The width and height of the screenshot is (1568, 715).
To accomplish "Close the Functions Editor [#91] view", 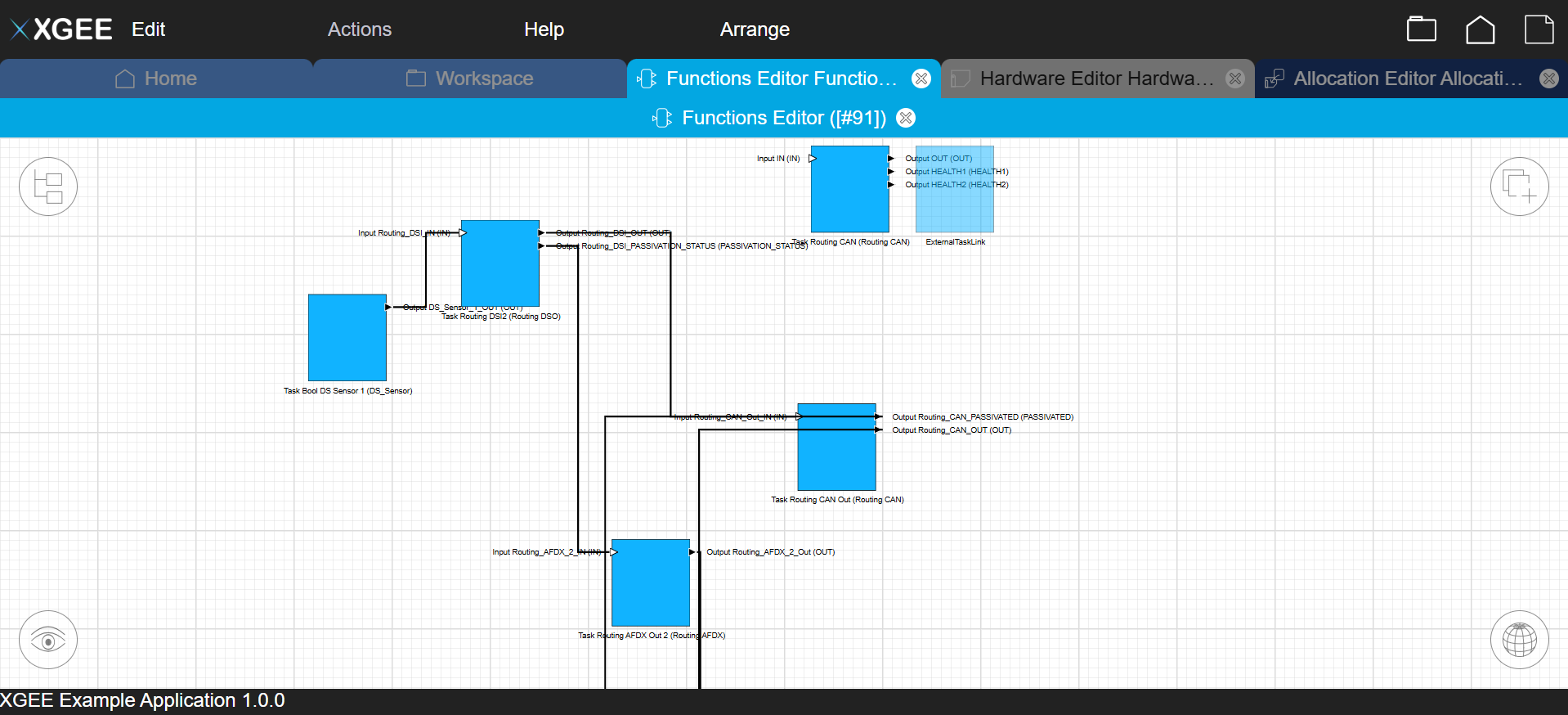I will pos(906,118).
